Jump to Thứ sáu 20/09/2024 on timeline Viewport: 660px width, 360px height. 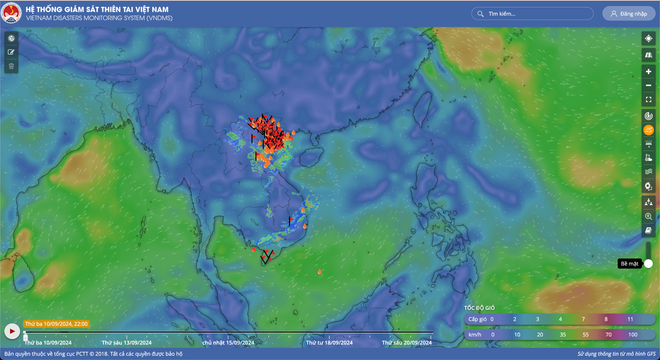(x=407, y=343)
